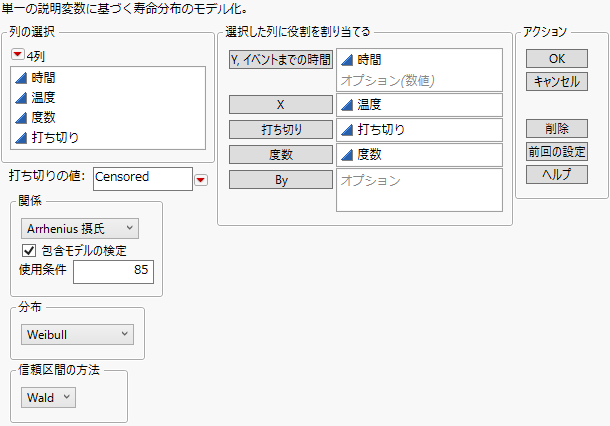Viewport: 610px width, 426px height.
Task: Click the Y, イベントまでの時間 role button
Action: (x=280, y=59)
